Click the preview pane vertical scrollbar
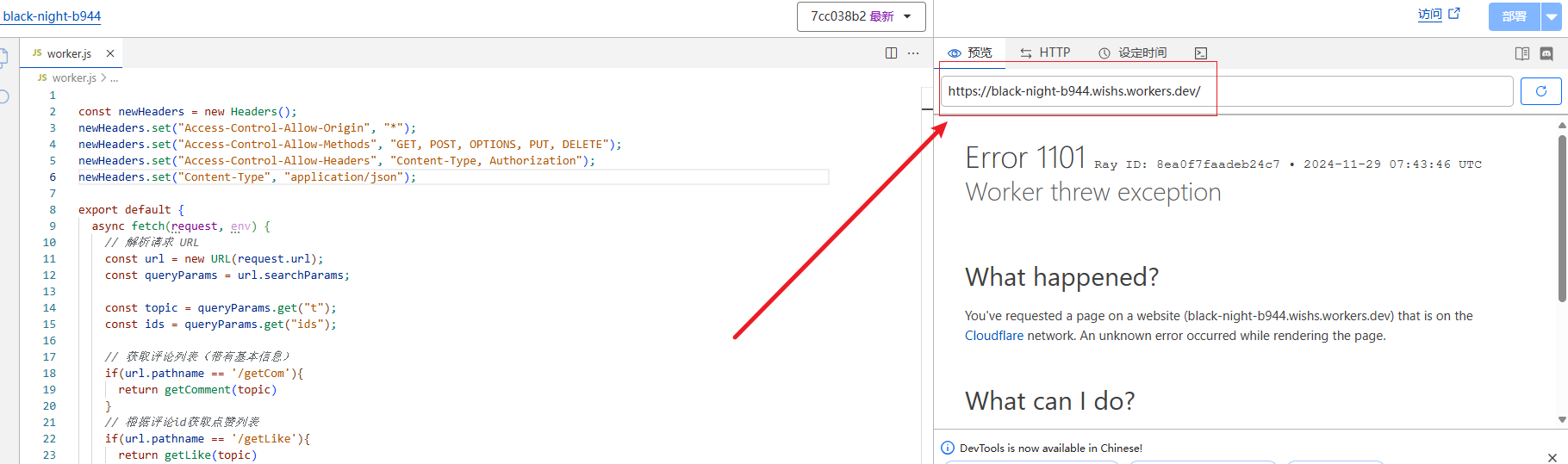Image resolution: width=1568 pixels, height=464 pixels. tap(1562, 217)
